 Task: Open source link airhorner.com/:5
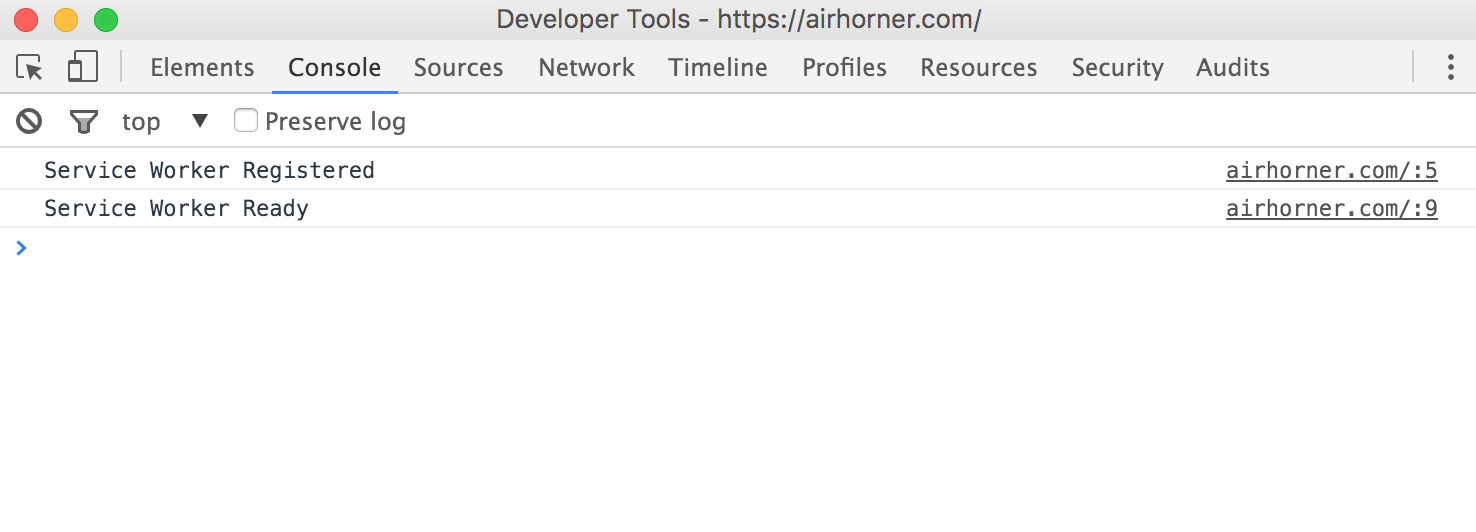coord(1332,171)
